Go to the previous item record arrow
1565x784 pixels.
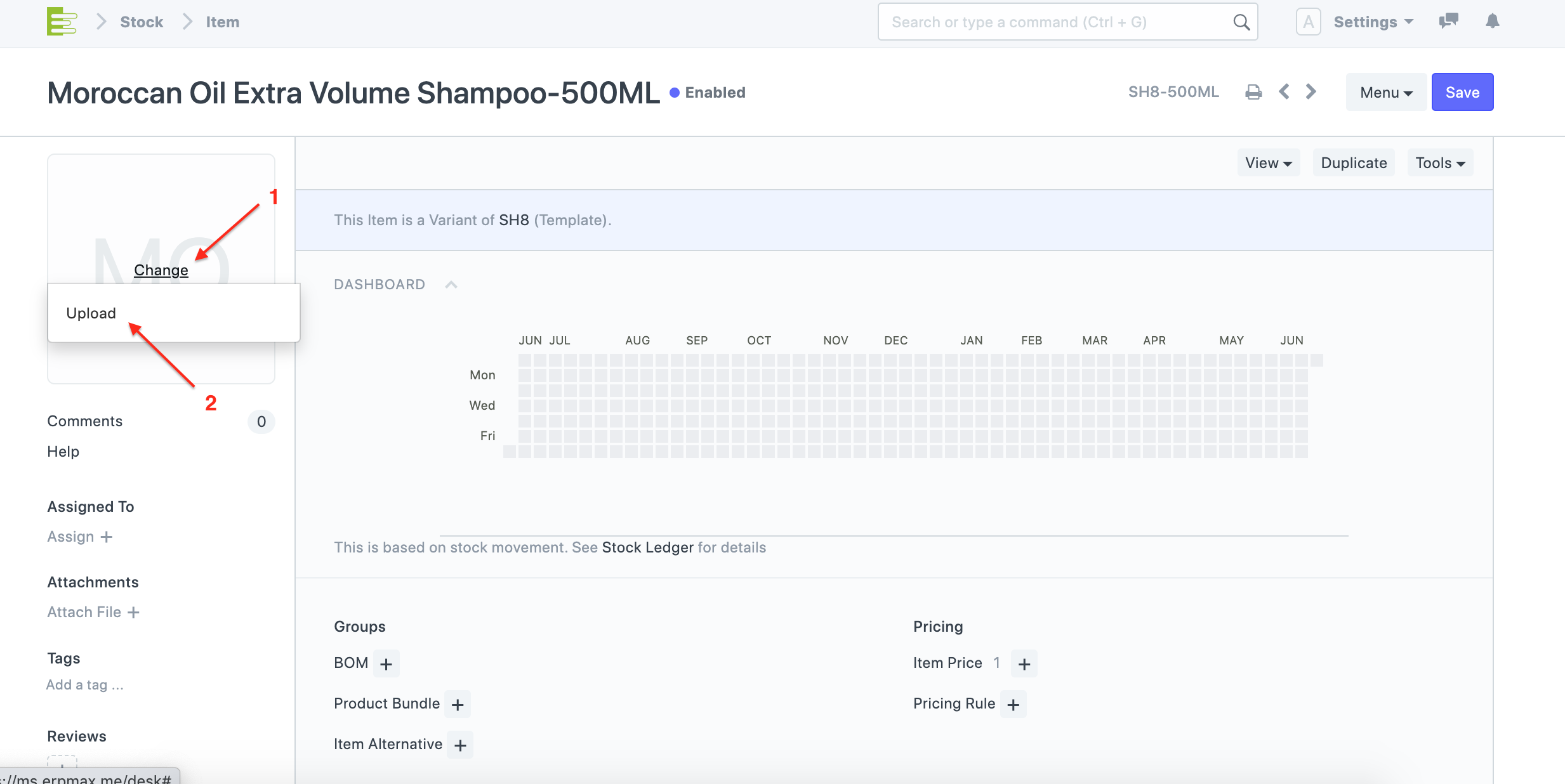[1284, 92]
